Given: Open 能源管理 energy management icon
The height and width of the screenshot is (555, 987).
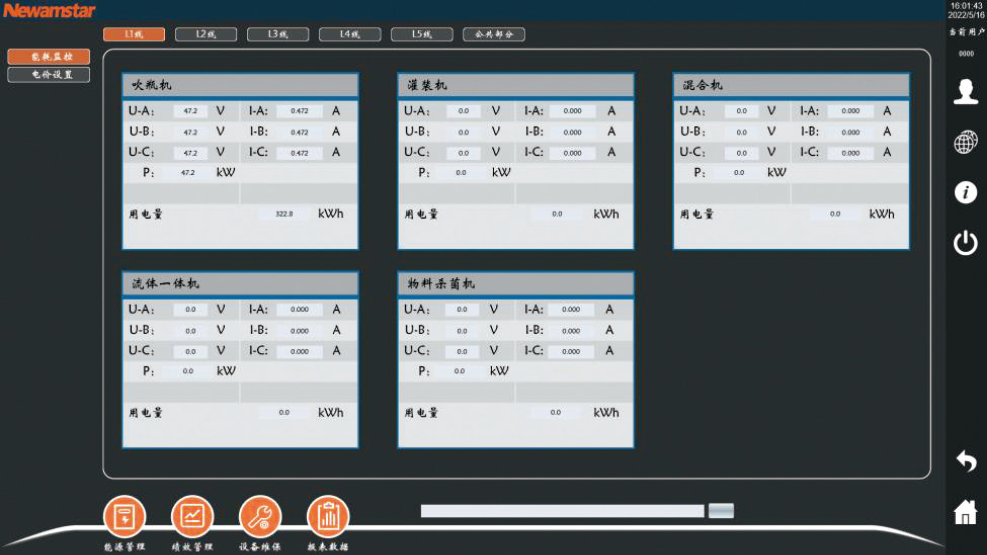Looking at the screenshot, I should [125, 517].
